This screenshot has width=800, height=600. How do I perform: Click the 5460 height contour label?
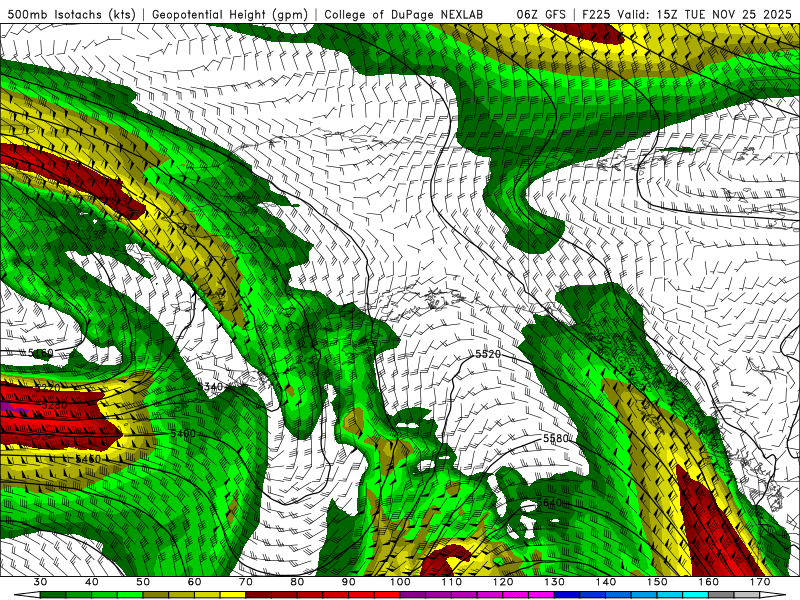pyautogui.click(x=88, y=459)
